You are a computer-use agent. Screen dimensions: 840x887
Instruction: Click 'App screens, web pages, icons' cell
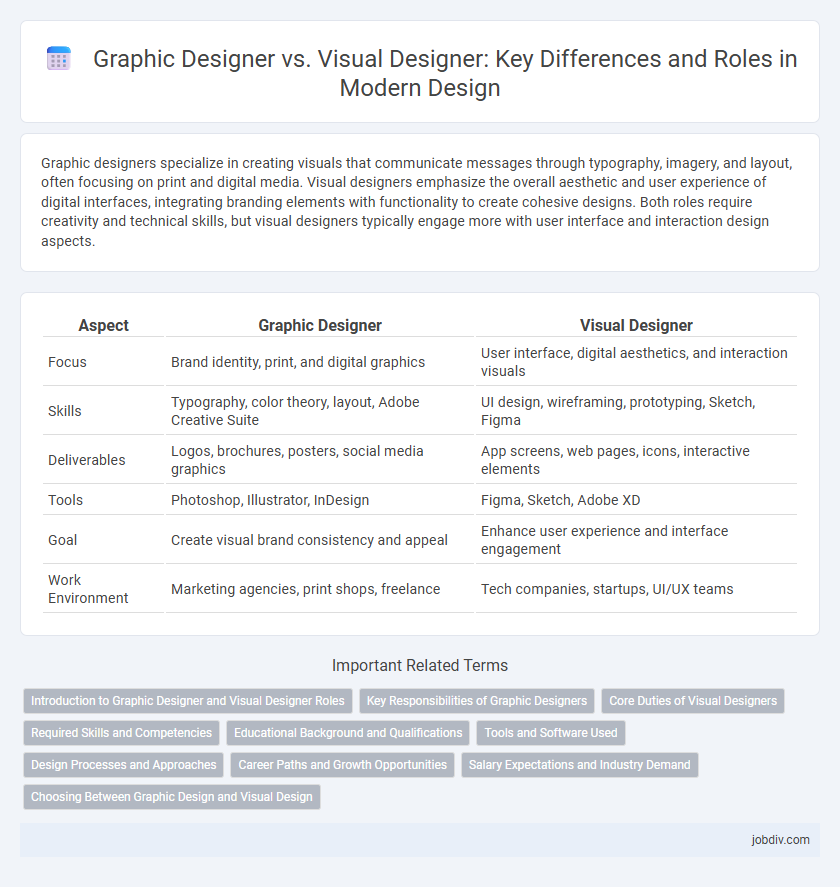636,460
